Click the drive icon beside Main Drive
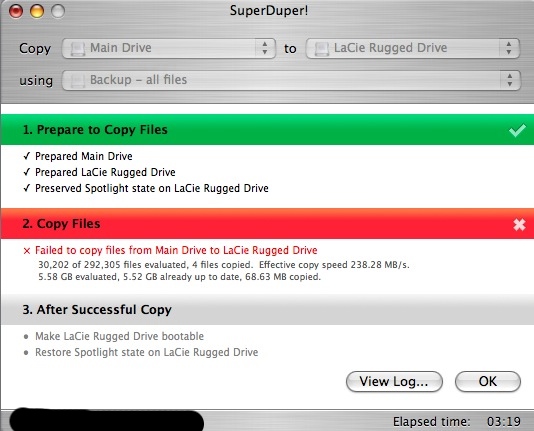Screen dimensions: 534x431 [78, 49]
